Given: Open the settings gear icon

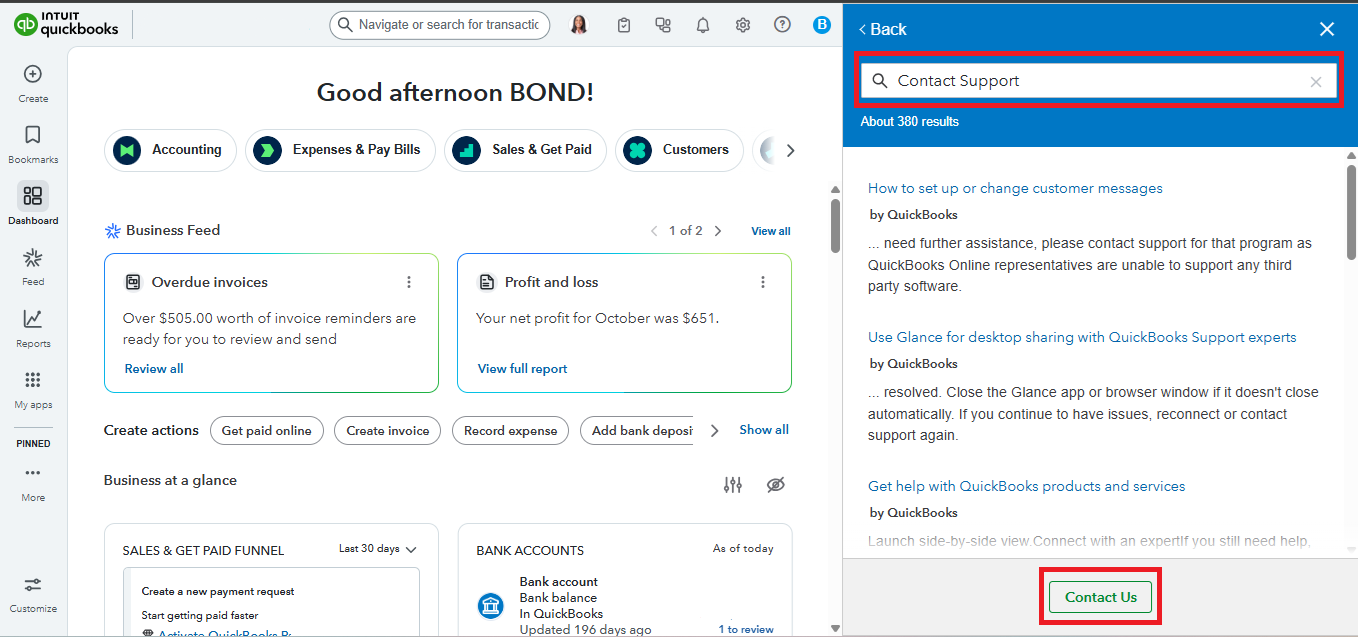Looking at the screenshot, I should [x=742, y=25].
